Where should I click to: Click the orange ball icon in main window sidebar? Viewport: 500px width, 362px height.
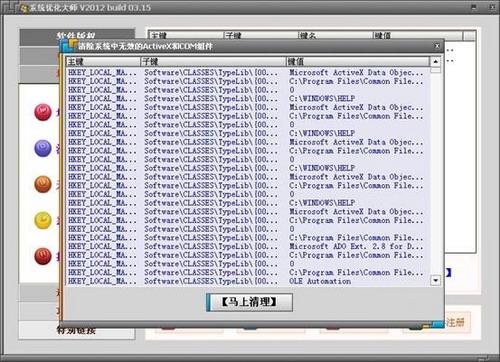43,184
